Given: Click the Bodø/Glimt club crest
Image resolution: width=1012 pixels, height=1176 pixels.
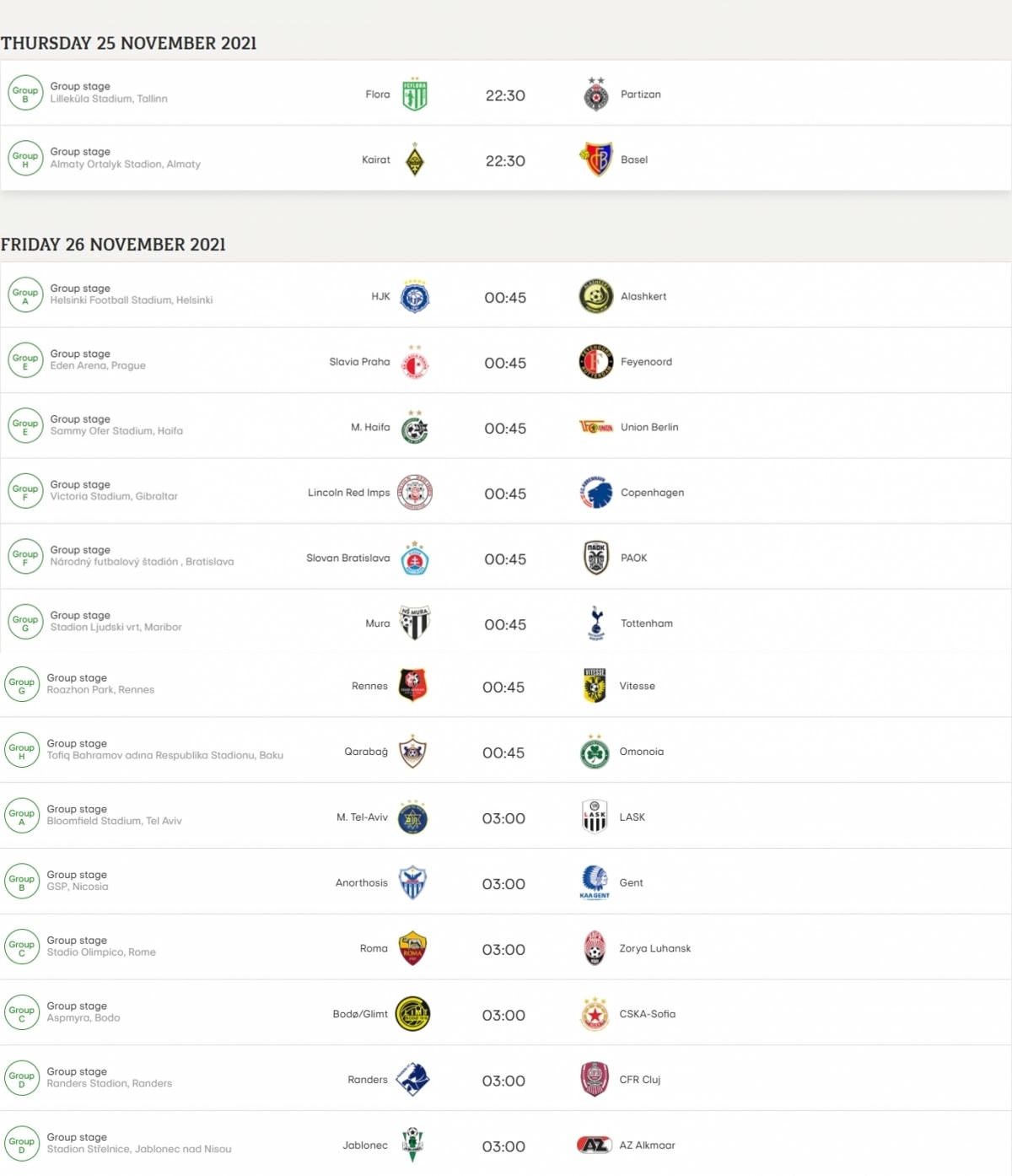Looking at the screenshot, I should pos(412,1014).
